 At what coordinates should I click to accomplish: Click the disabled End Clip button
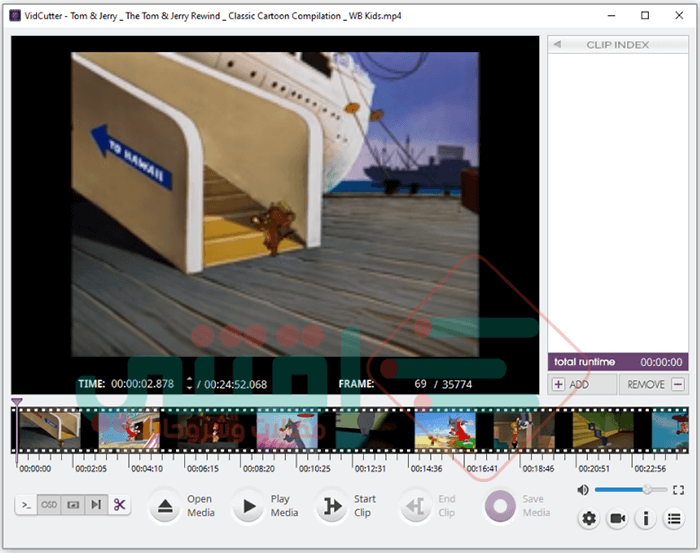coord(416,506)
